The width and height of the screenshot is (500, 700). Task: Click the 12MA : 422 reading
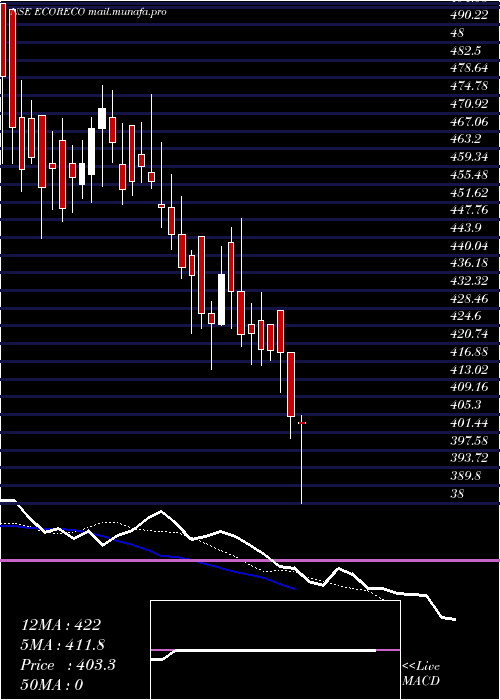[x=61, y=625]
